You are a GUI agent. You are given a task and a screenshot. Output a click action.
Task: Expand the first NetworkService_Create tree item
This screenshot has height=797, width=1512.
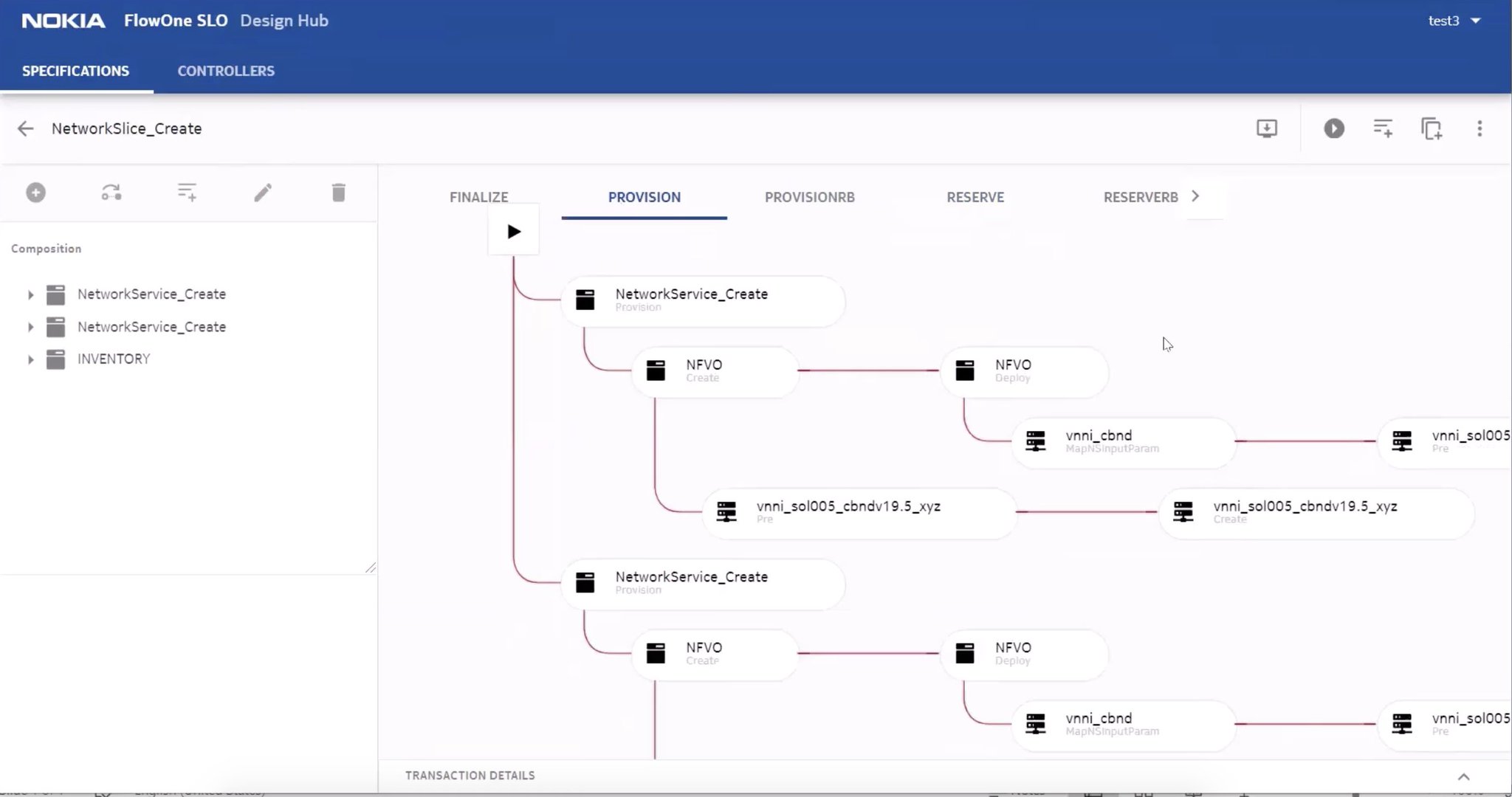tap(30, 294)
